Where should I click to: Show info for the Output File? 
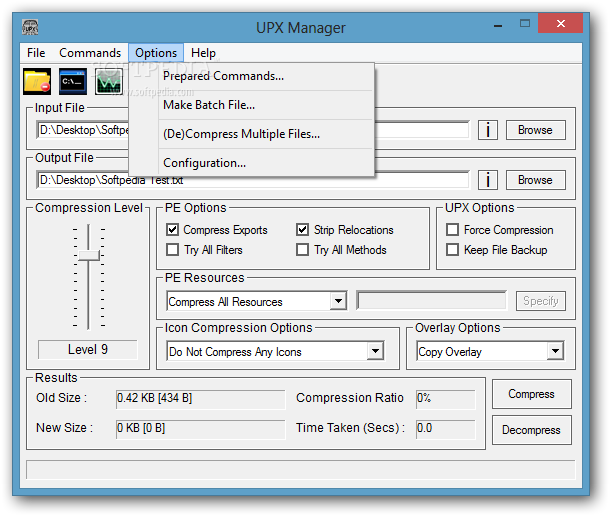point(487,180)
